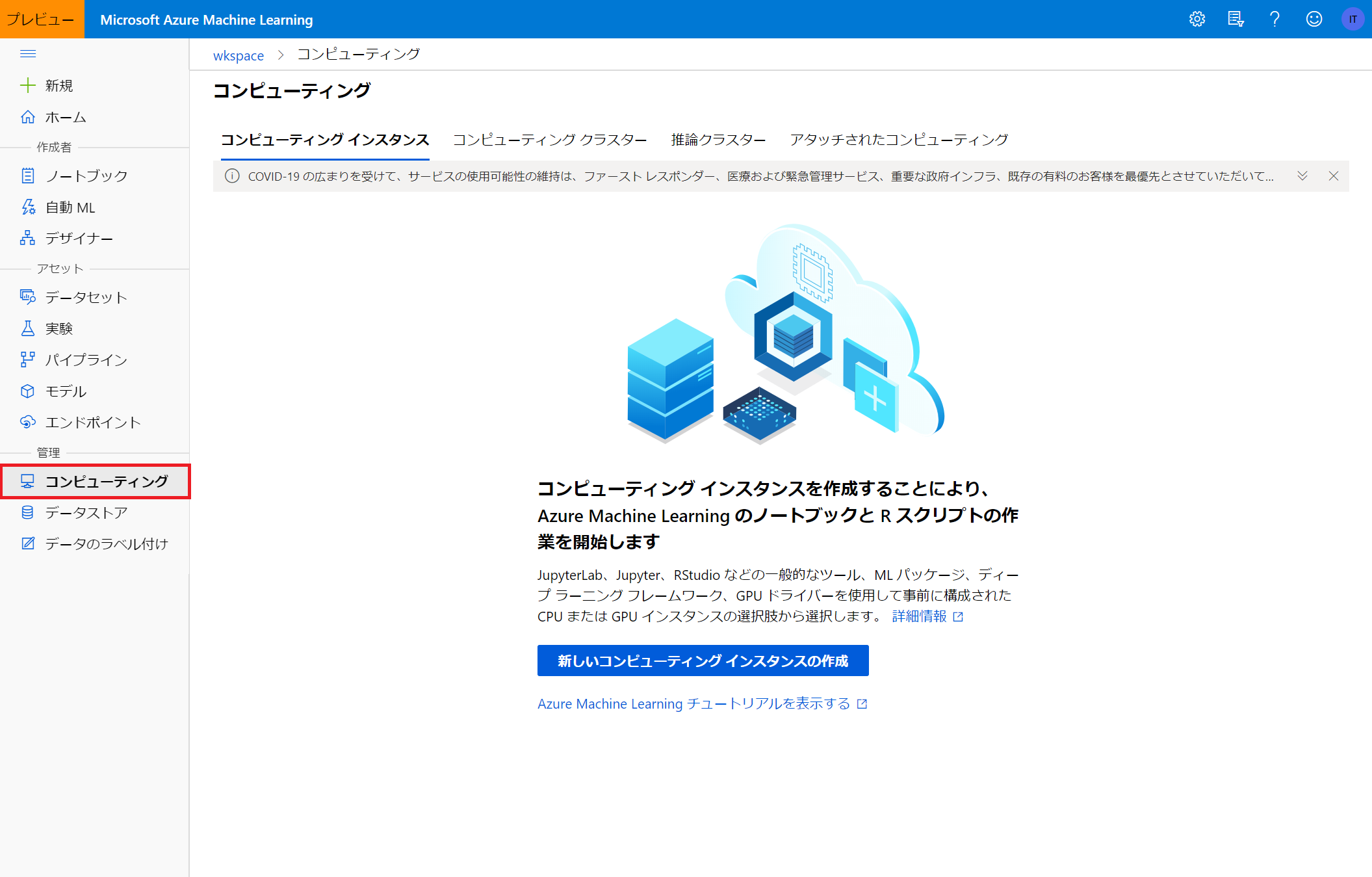The height and width of the screenshot is (877, 1372).
Task: Open the デザイナー tool
Action: [78, 238]
